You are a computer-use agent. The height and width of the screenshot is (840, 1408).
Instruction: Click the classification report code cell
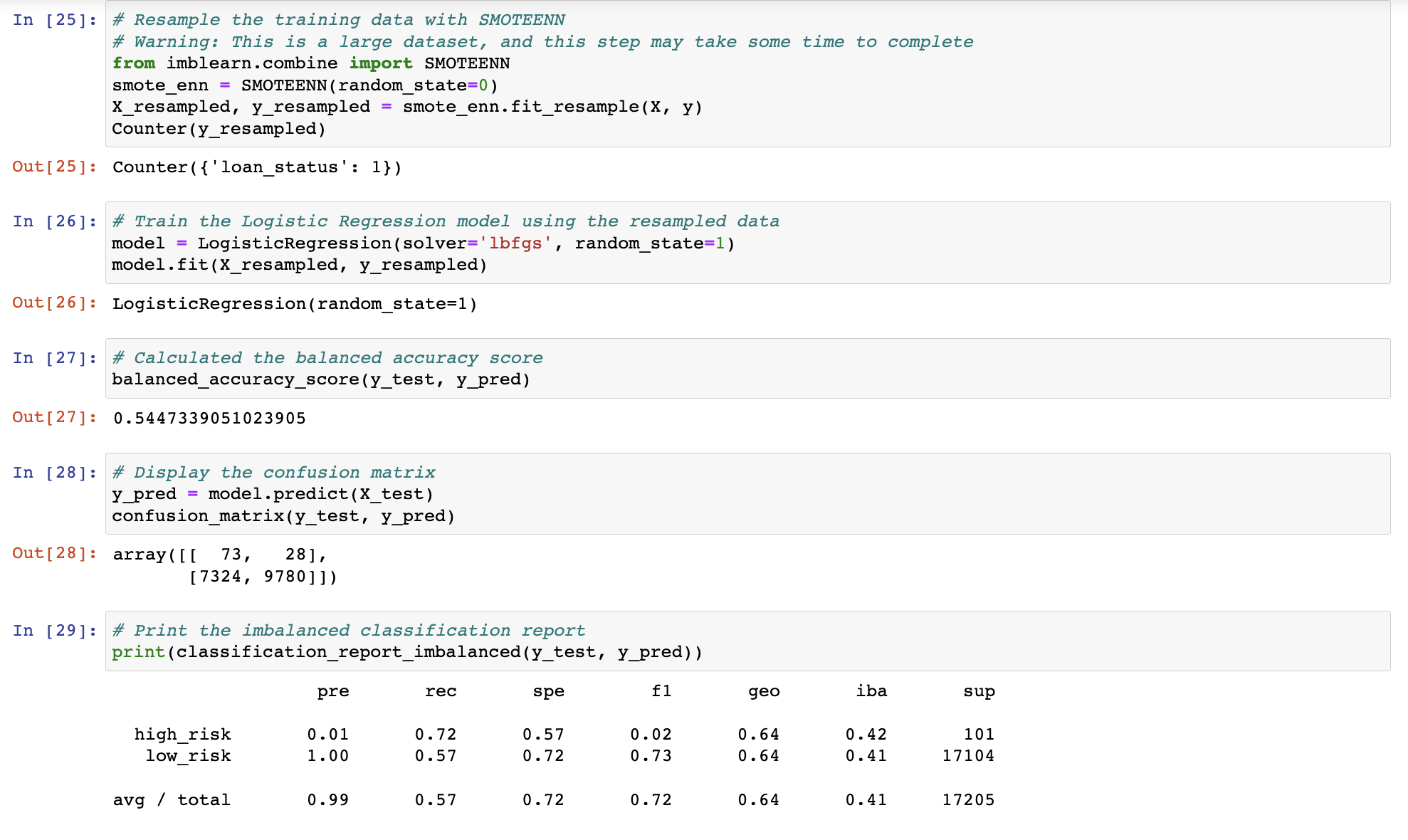747,641
